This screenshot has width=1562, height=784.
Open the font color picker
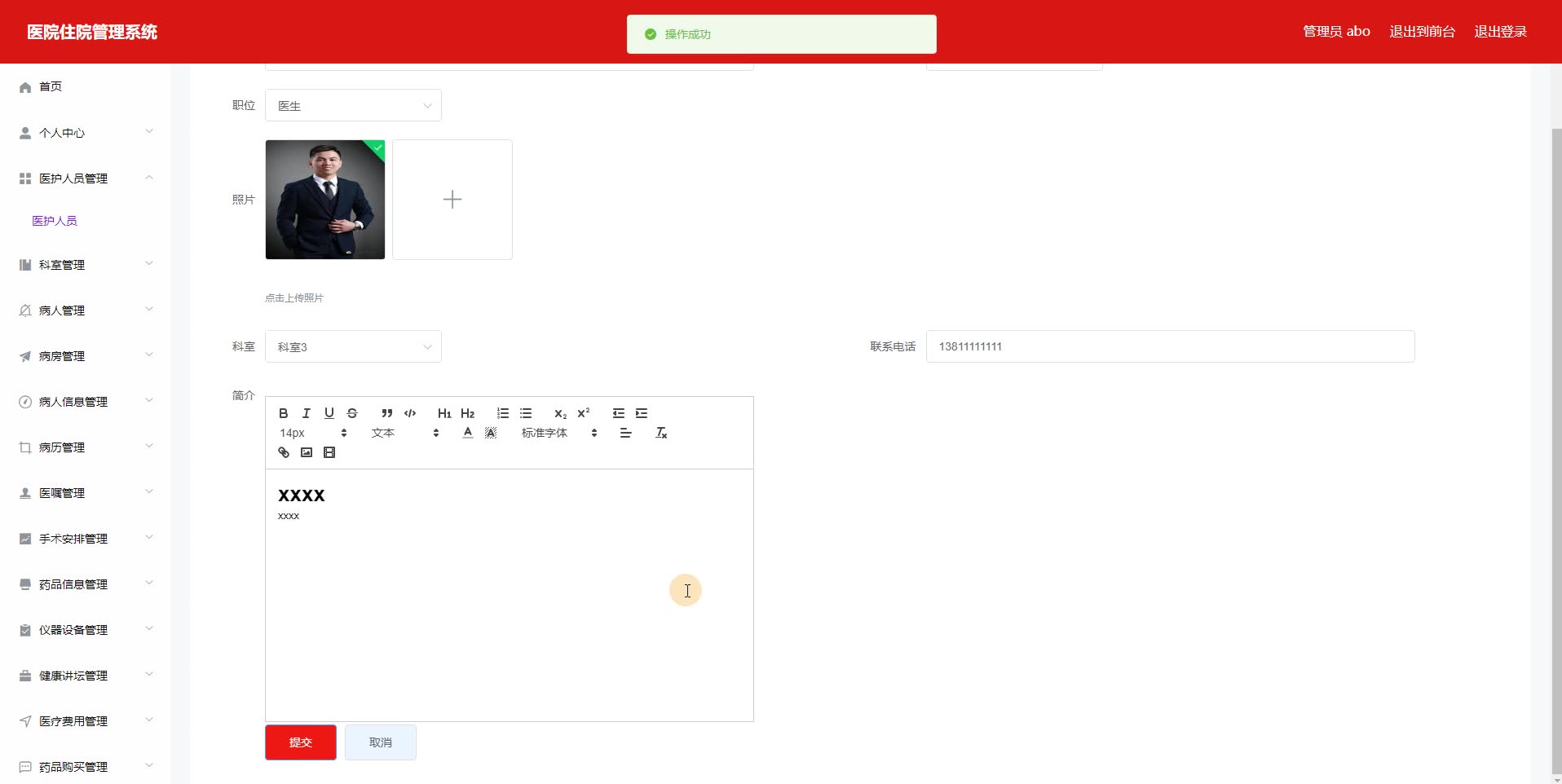click(466, 433)
